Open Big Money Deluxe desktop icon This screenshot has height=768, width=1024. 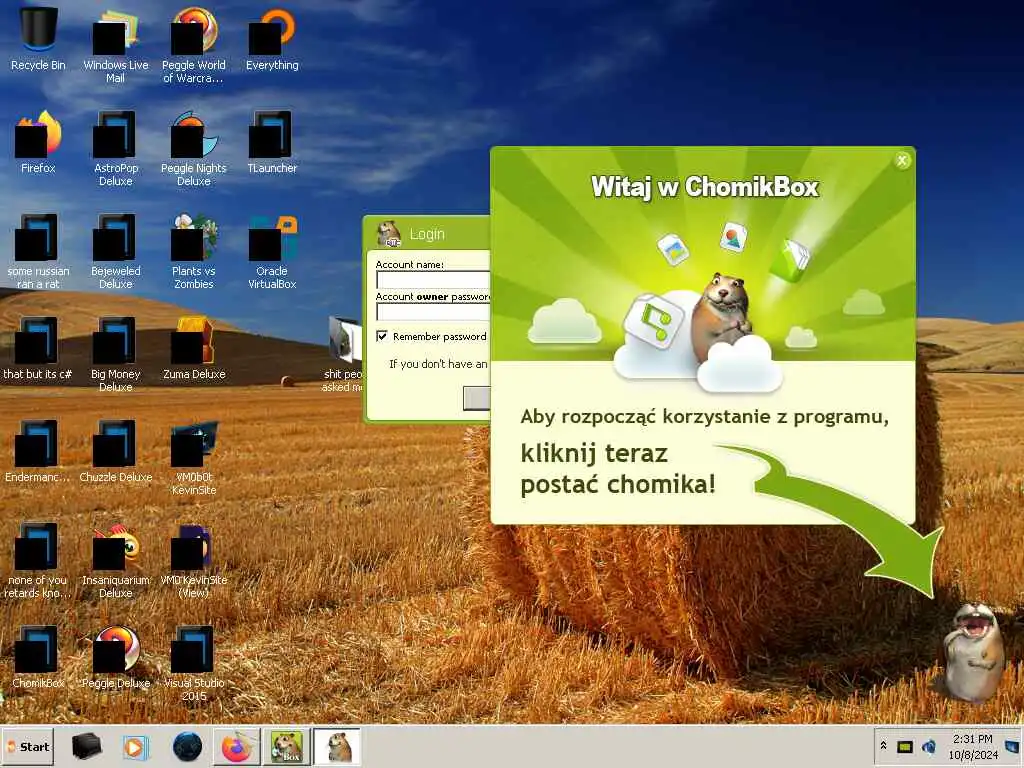tap(116, 355)
